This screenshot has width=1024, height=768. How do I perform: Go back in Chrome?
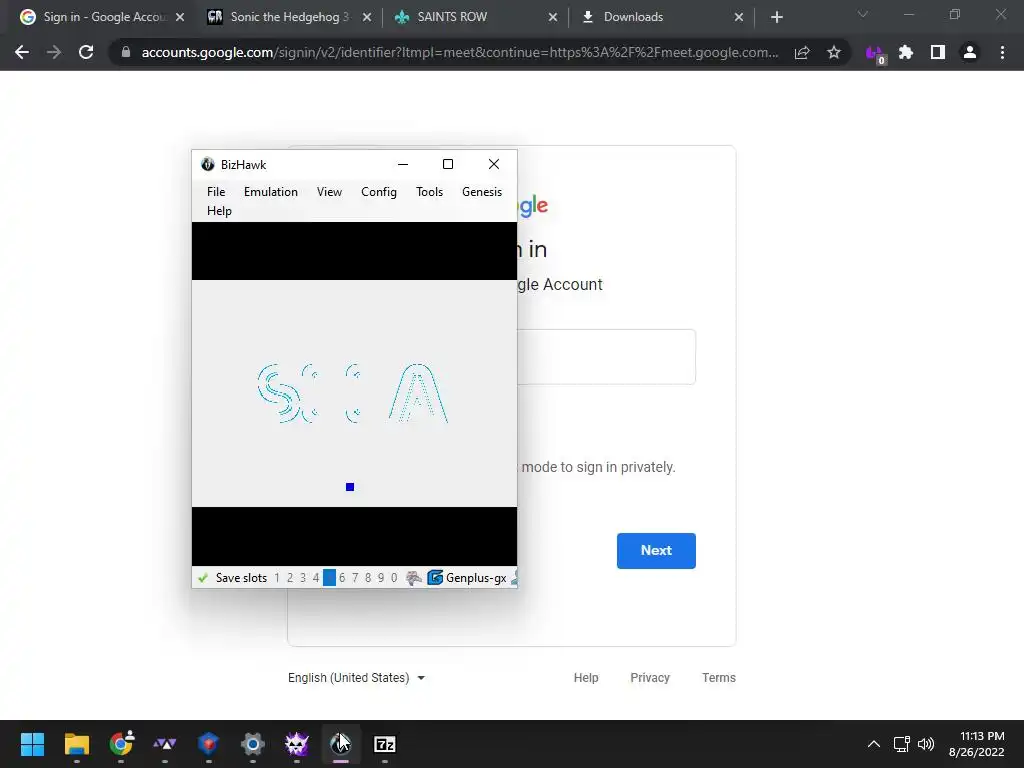(x=22, y=52)
